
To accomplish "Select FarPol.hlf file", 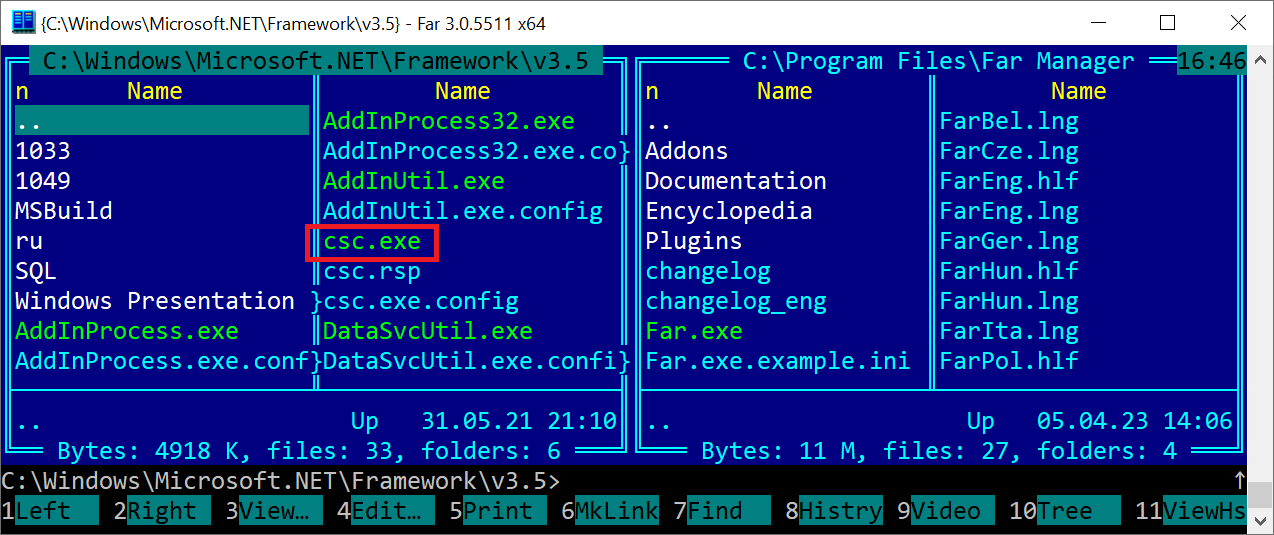I will (1009, 361).
